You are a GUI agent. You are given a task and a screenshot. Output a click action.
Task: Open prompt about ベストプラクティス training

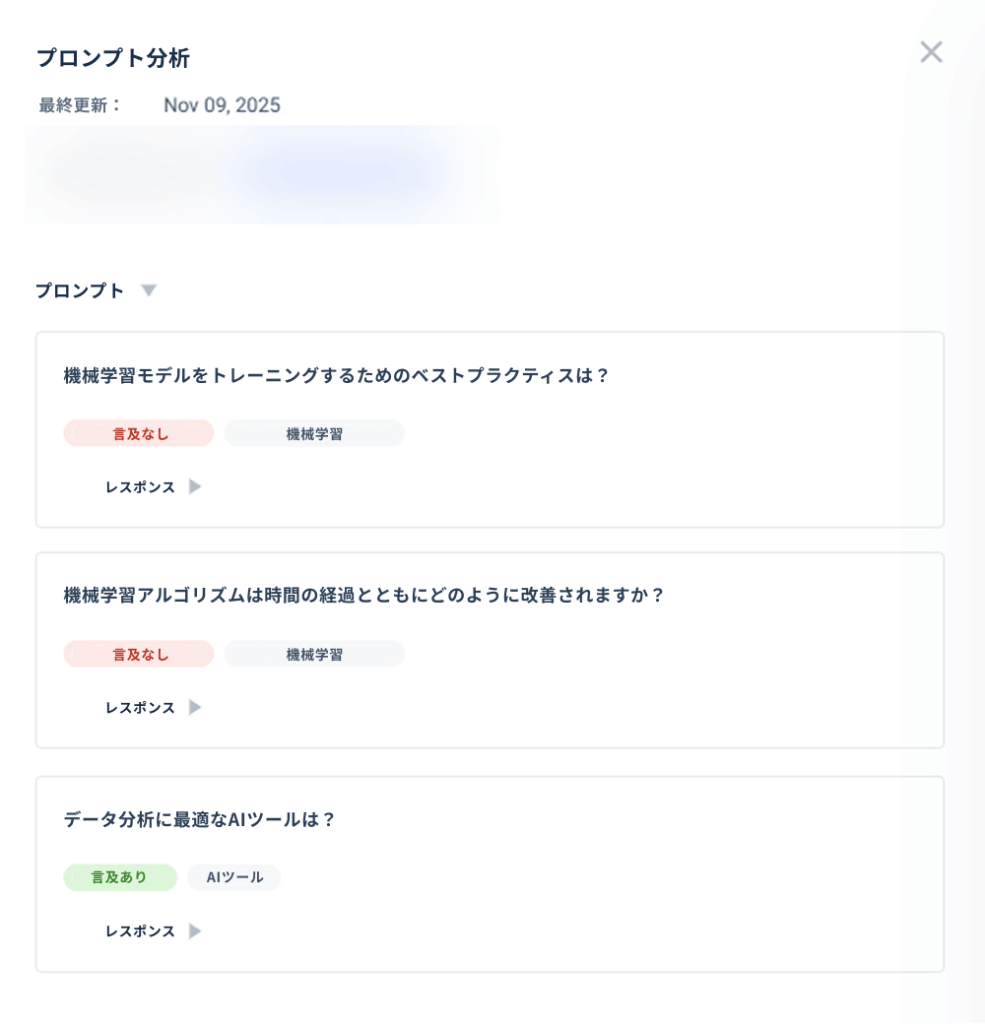click(x=336, y=376)
